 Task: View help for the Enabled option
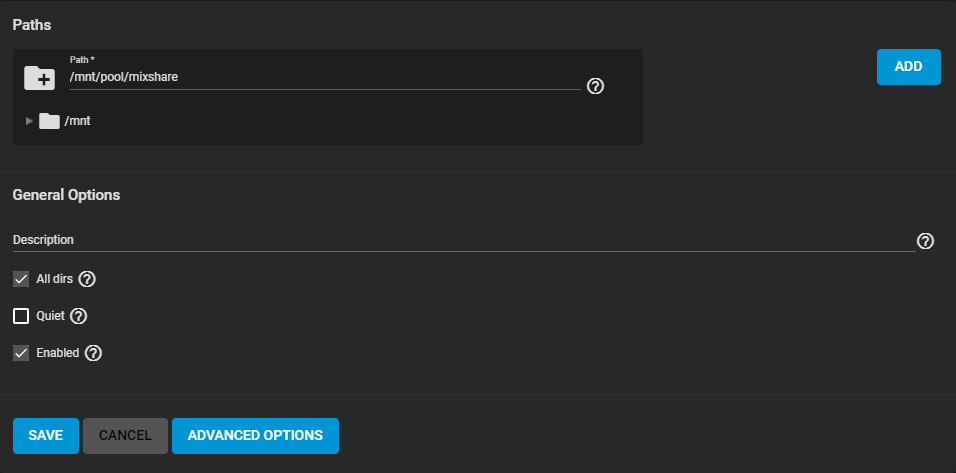[94, 353]
